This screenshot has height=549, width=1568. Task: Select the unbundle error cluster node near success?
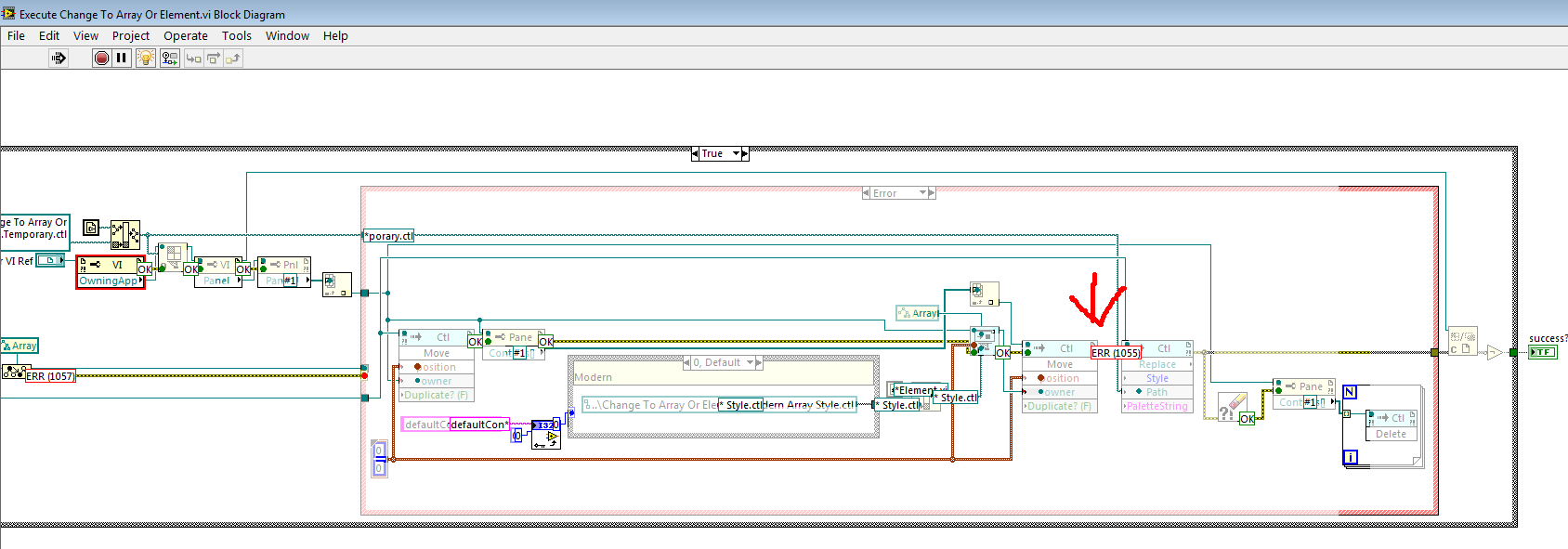[x=1462, y=341]
